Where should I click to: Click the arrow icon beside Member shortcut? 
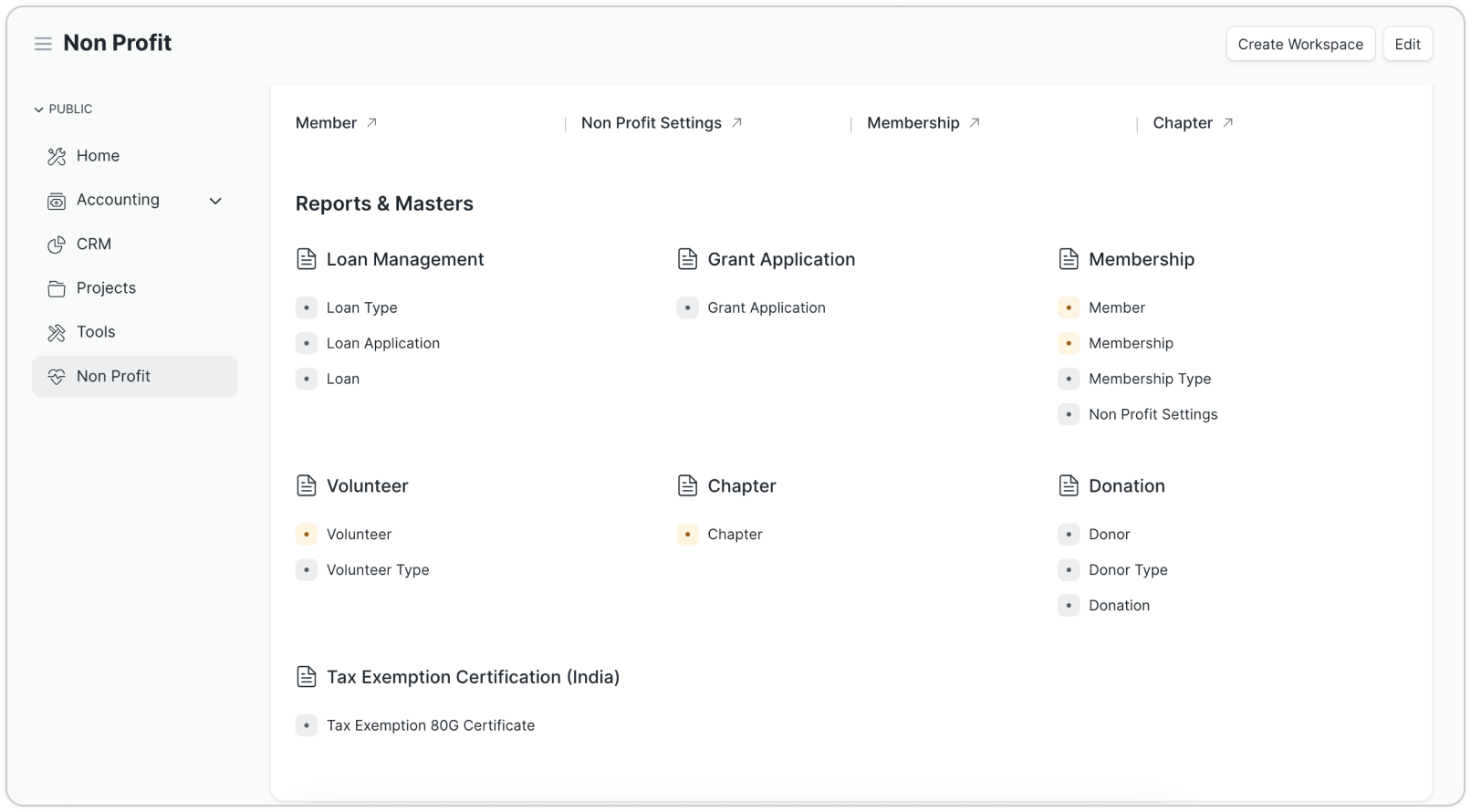[371, 122]
